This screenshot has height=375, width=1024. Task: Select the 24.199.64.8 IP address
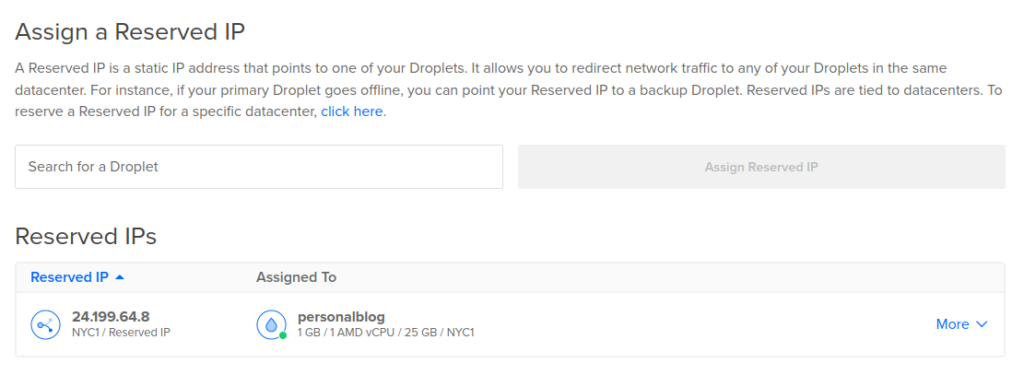(x=110, y=317)
